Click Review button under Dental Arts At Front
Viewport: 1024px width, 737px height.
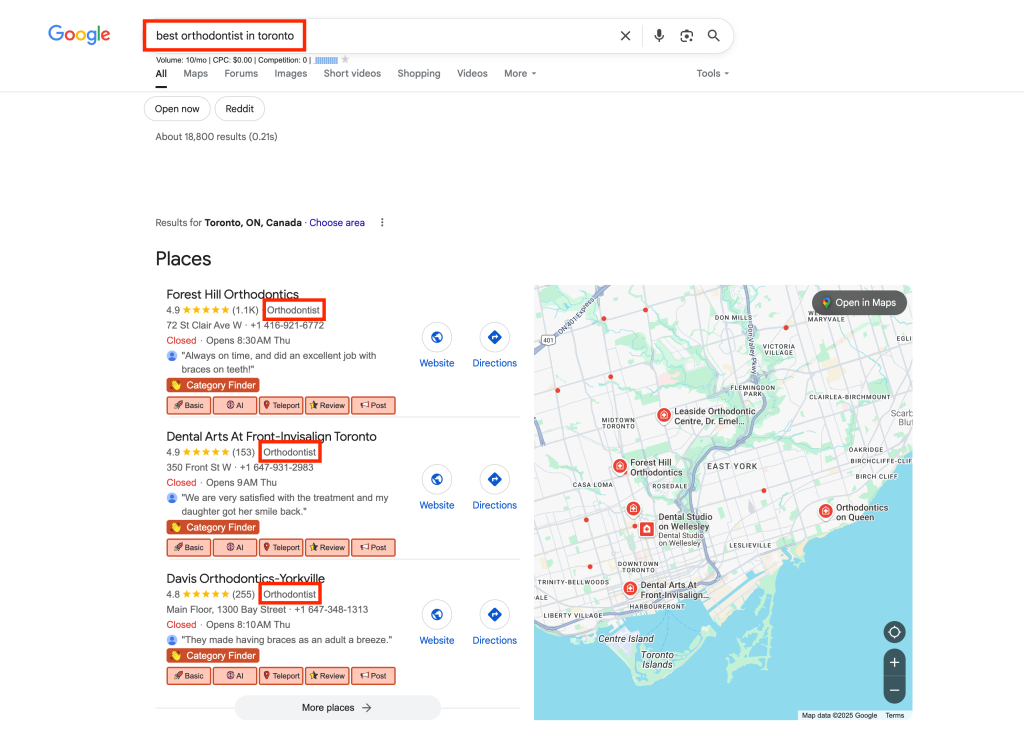tap(327, 548)
